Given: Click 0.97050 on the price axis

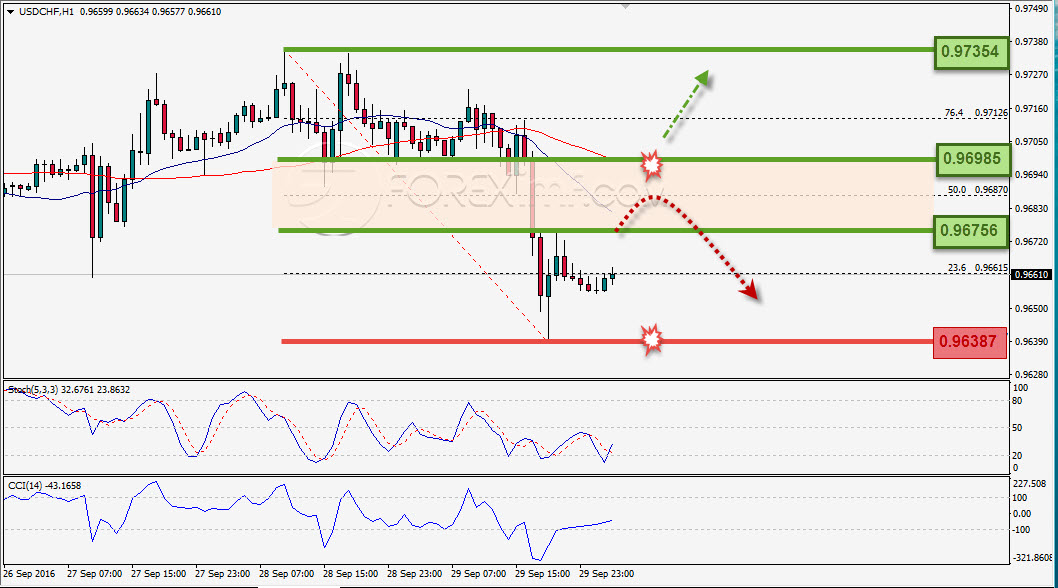Looking at the screenshot, I should tap(1032, 142).
